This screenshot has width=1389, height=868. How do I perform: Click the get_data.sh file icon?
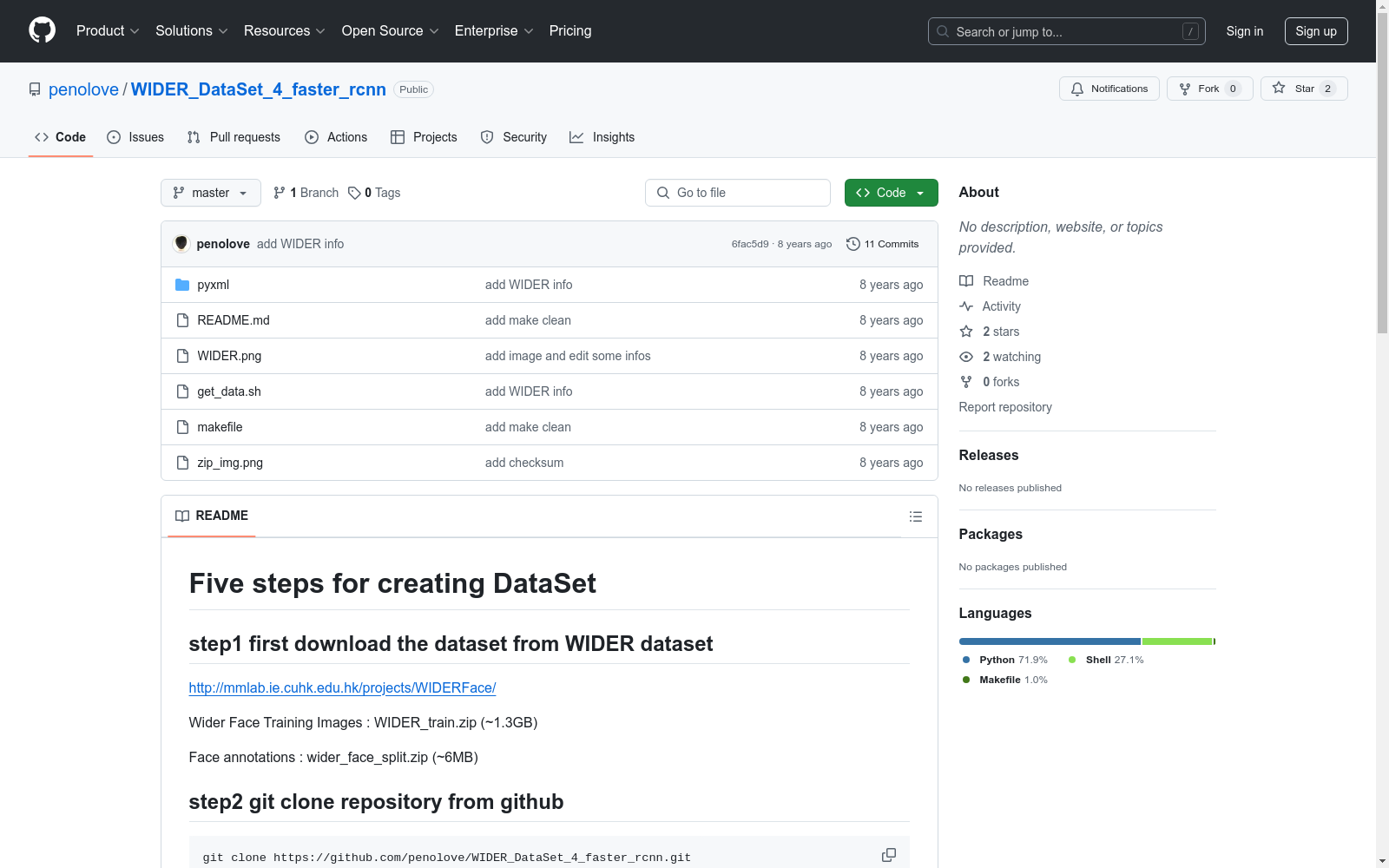182,391
